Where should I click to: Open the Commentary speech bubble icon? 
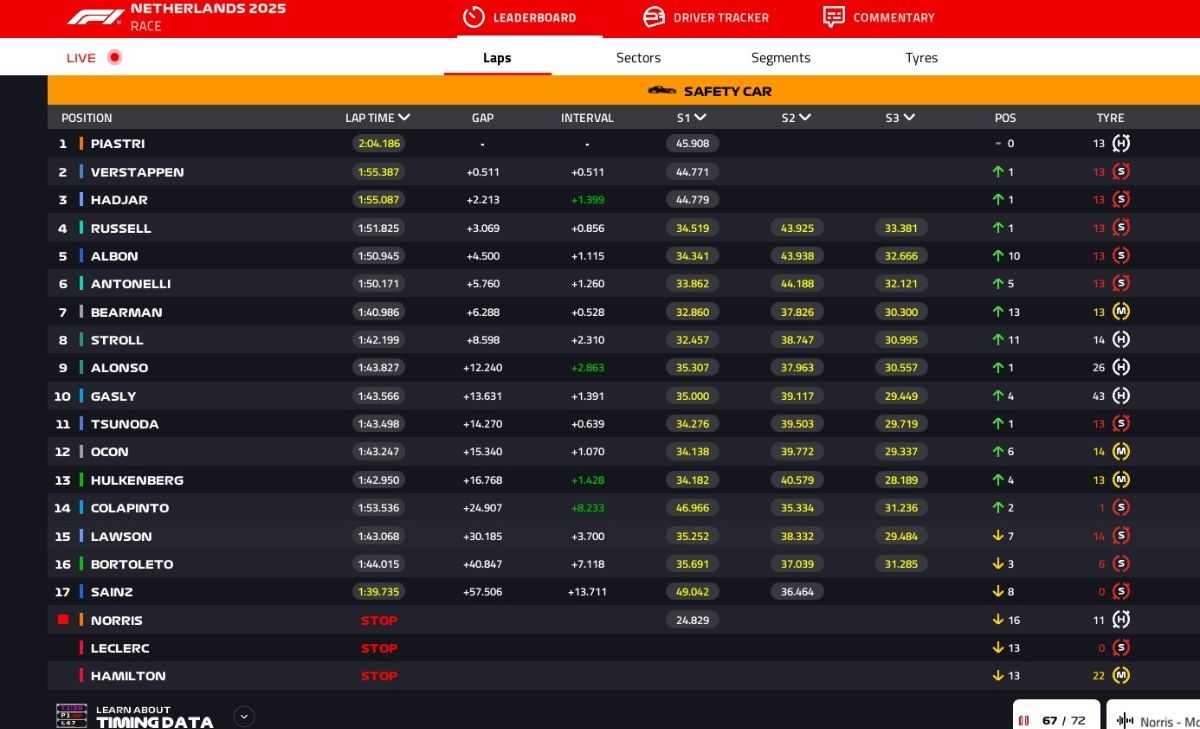(x=833, y=17)
